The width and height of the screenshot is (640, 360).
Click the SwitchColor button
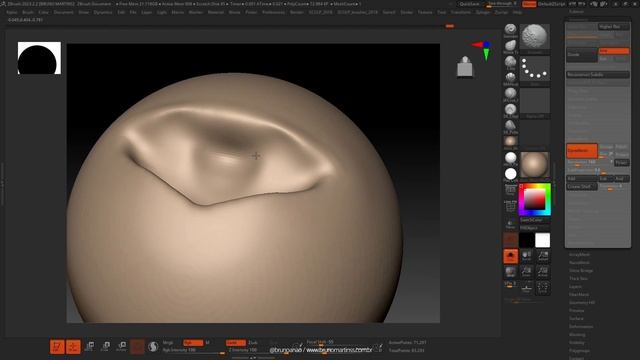[535, 220]
